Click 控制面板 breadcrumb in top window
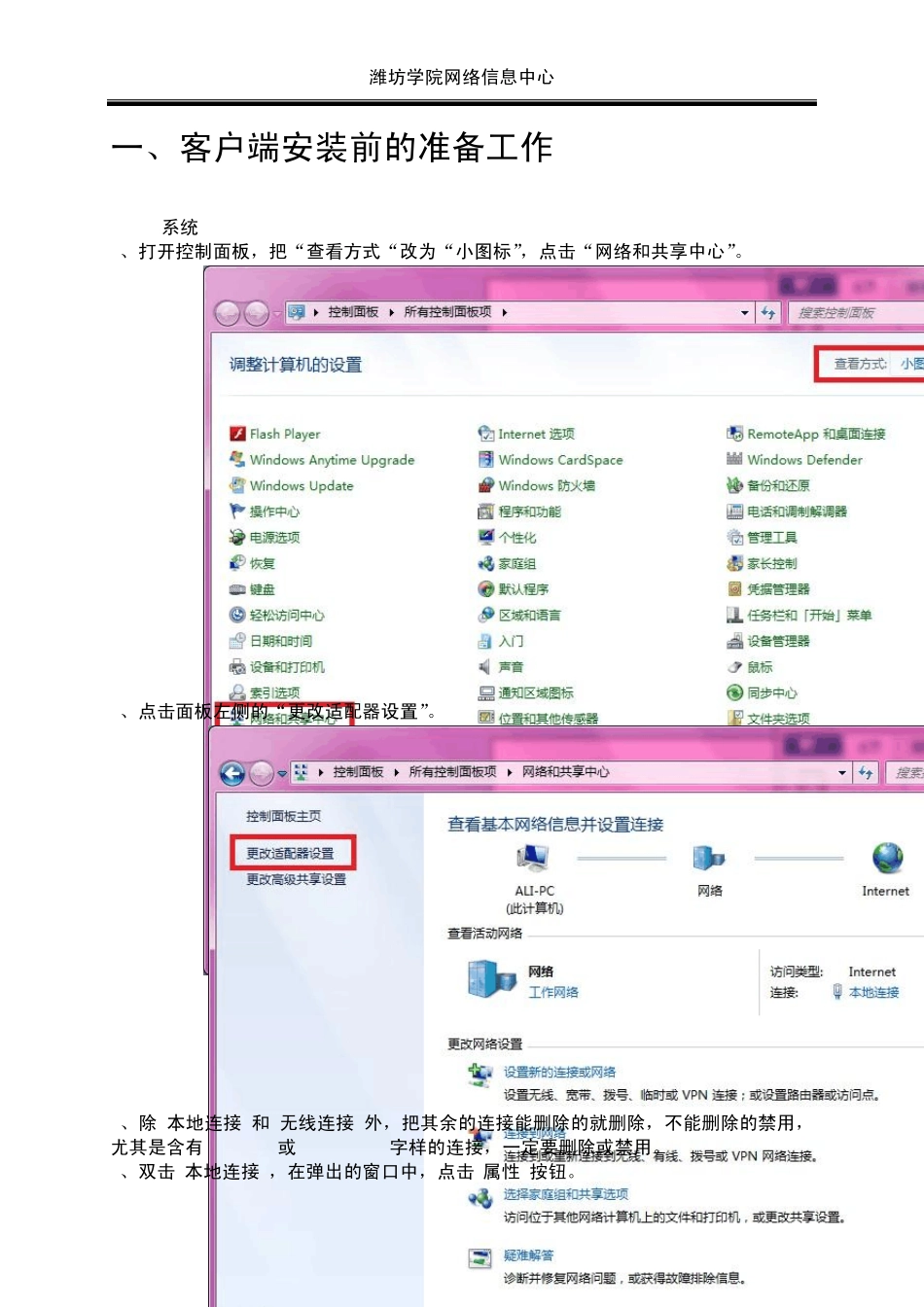This screenshot has width=924, height=1307. click(353, 312)
